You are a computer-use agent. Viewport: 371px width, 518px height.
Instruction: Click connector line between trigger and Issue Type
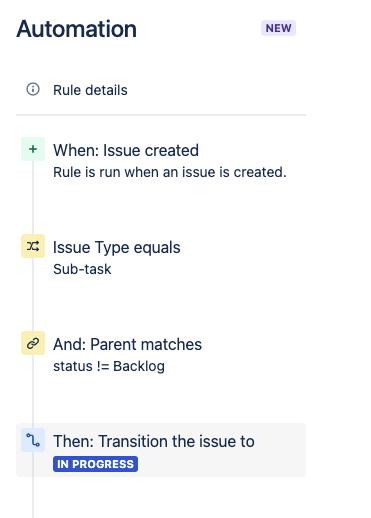[33, 197]
